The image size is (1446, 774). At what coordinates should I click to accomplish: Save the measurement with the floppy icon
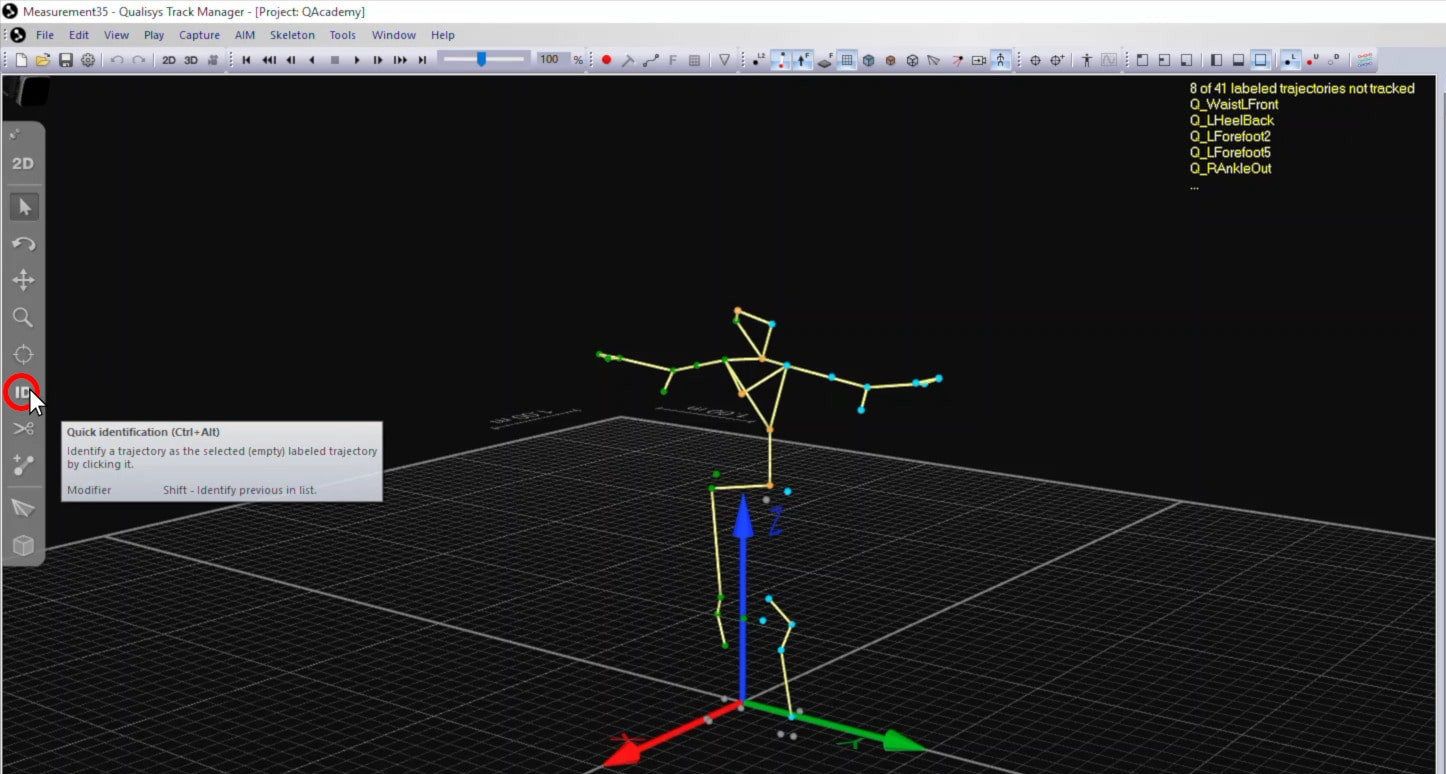tap(66, 60)
